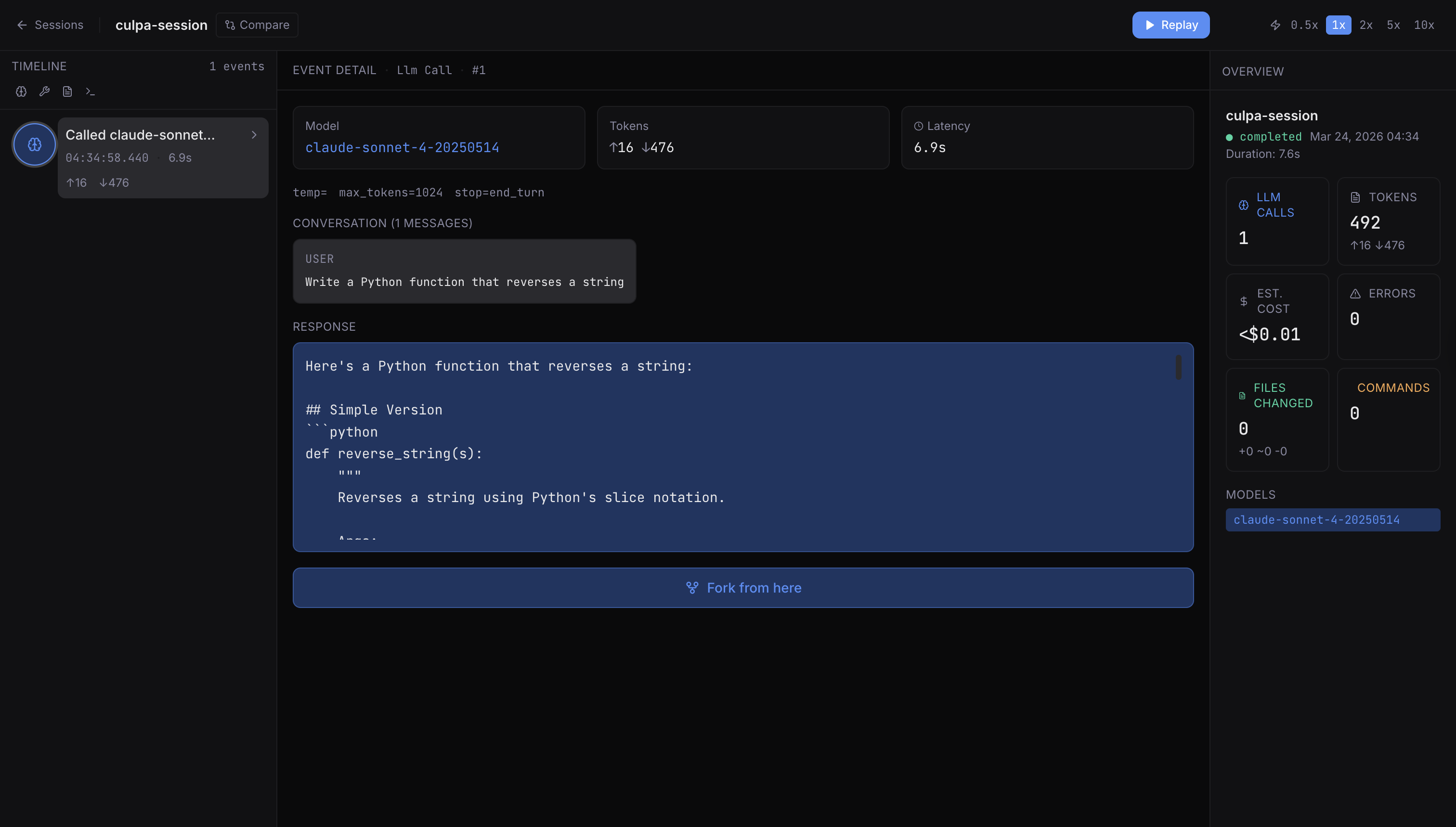Click Fork from here button
Screen dimensions: 1456x827
tap(742, 588)
